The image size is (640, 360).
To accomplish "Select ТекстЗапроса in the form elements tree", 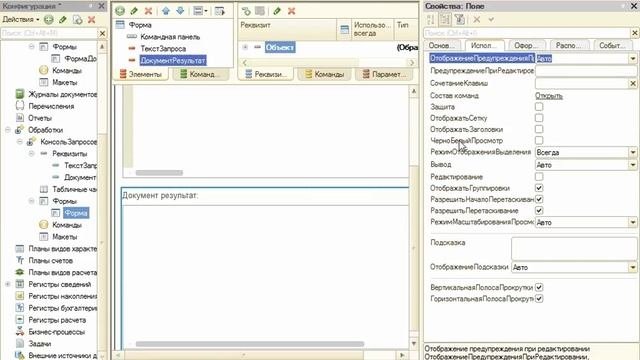I will [163, 49].
